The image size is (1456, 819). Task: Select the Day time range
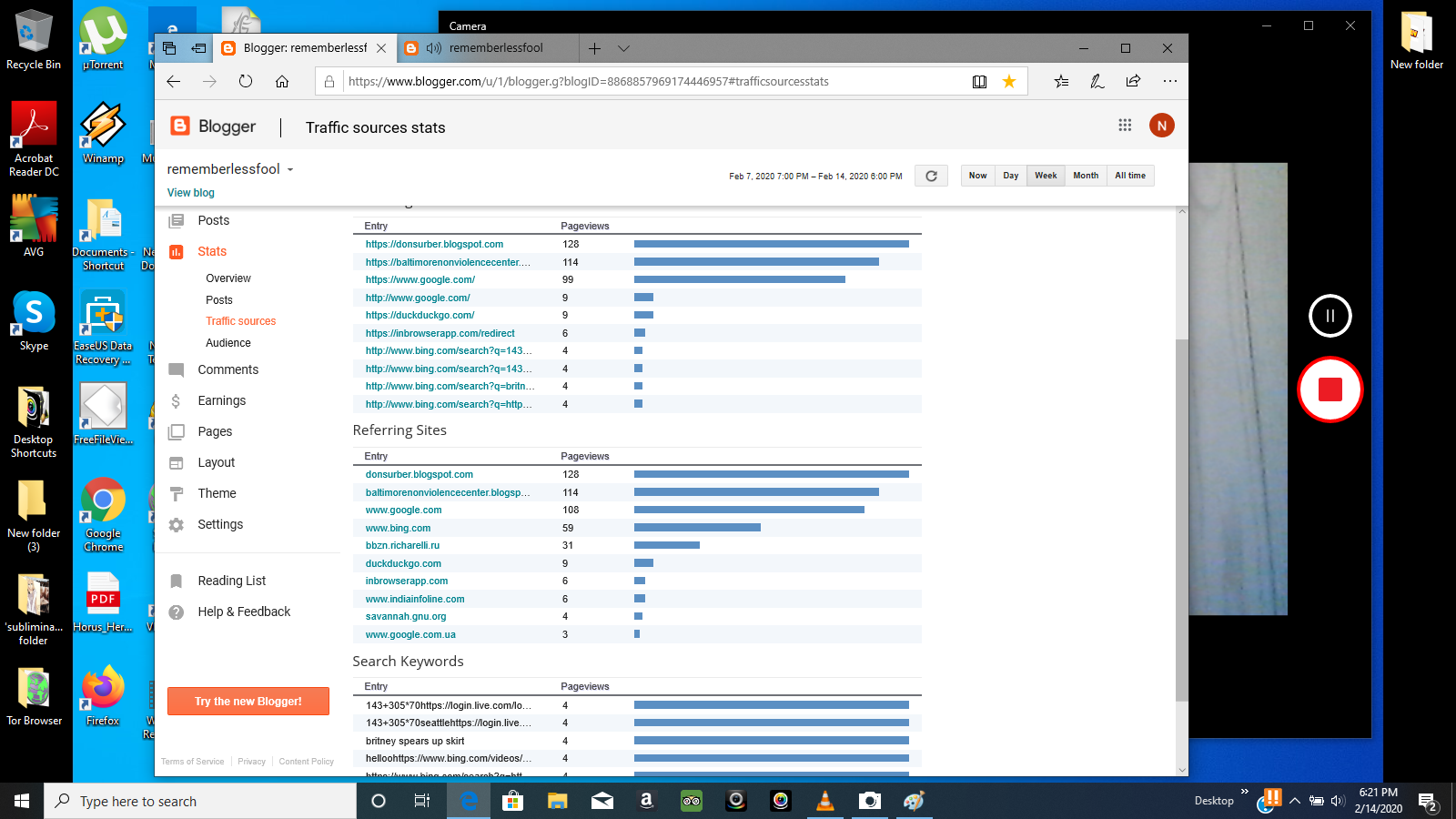1010,176
